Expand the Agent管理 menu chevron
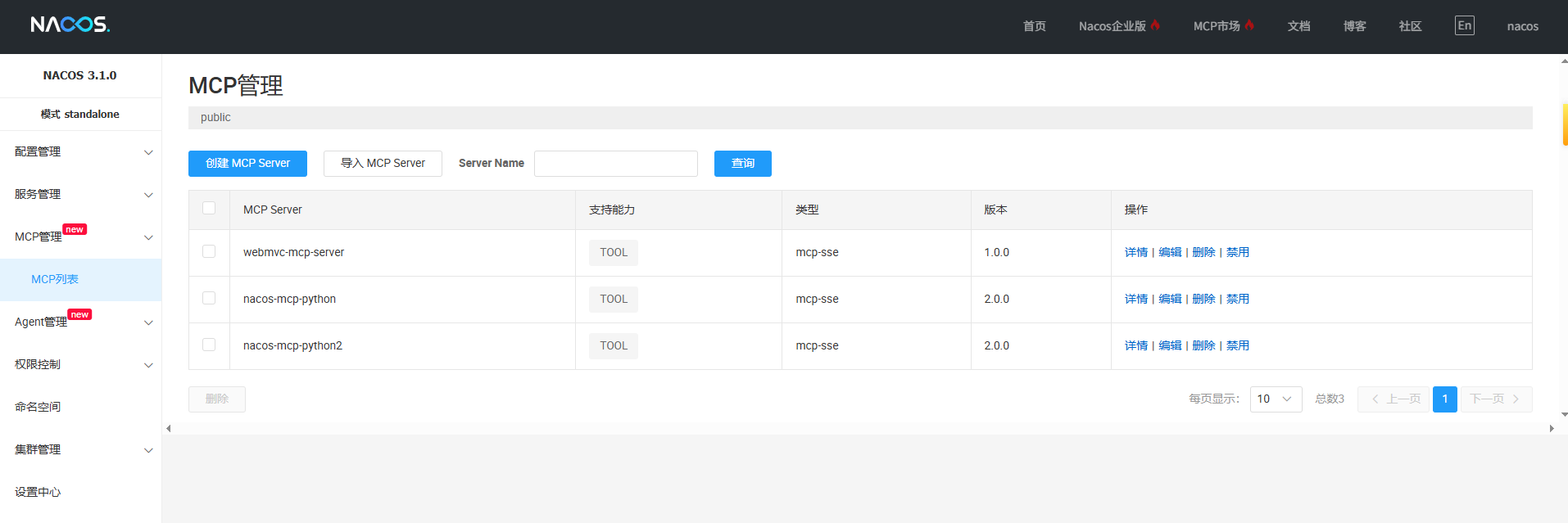 (148, 322)
